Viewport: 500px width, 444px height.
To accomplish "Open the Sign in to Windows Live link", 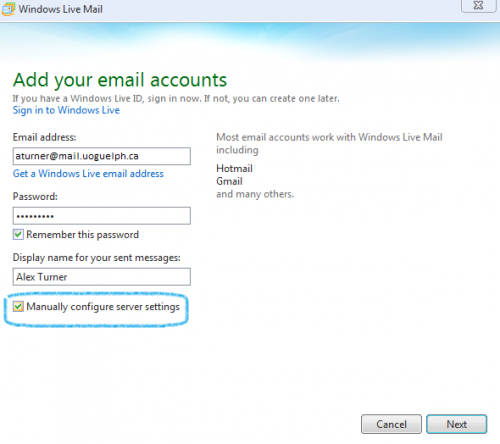I will pyautogui.click(x=66, y=110).
